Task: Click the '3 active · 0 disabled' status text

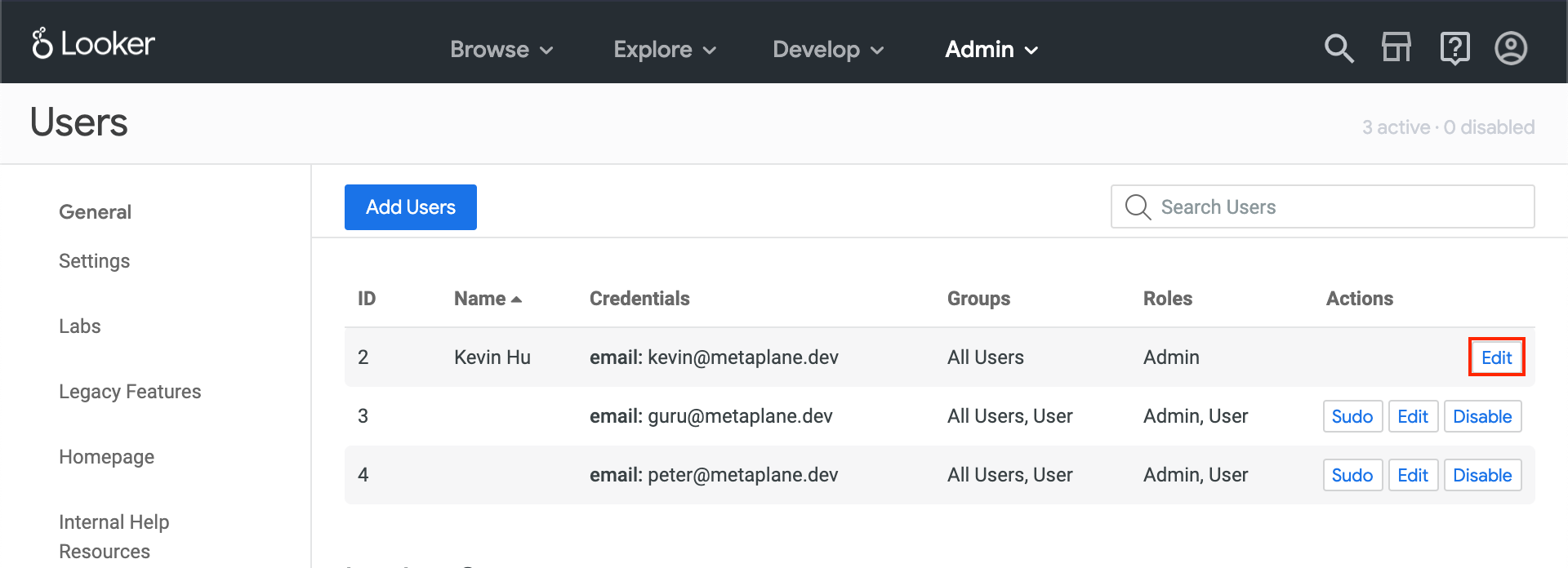Action: coord(1448,127)
